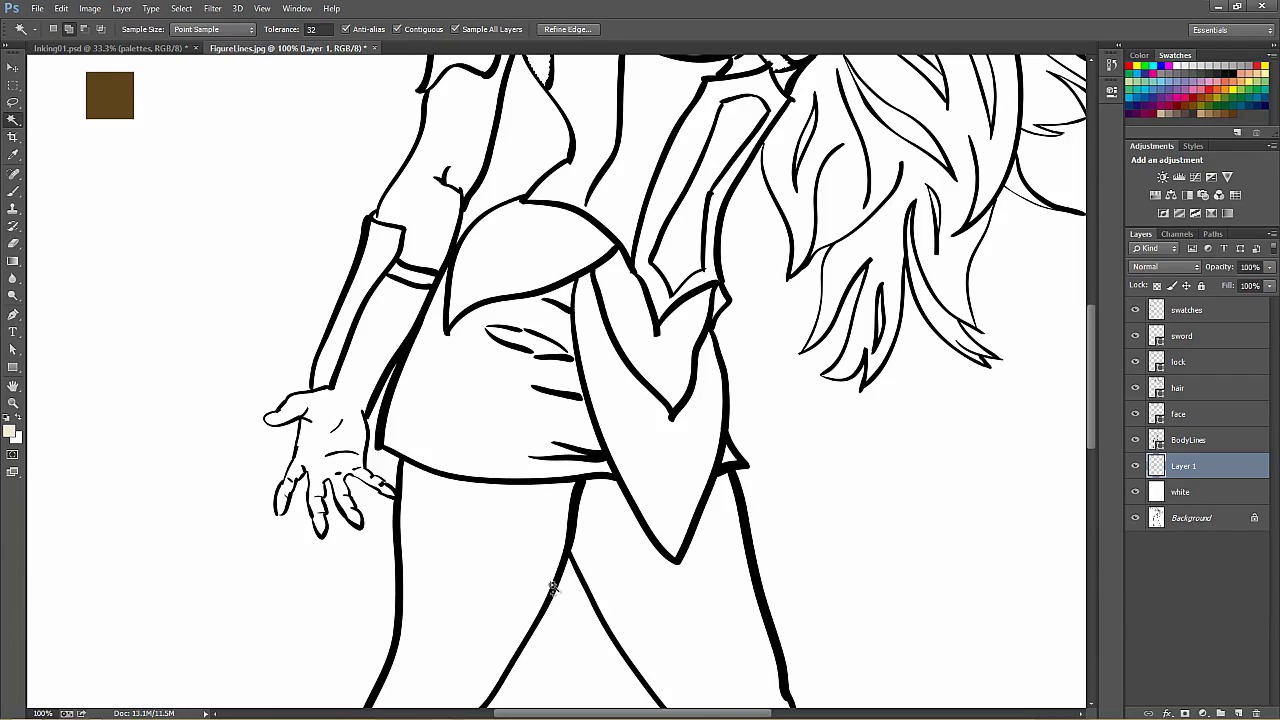Viewport: 1280px width, 720px height.
Task: Hide the swatches layer
Action: tap(1135, 310)
